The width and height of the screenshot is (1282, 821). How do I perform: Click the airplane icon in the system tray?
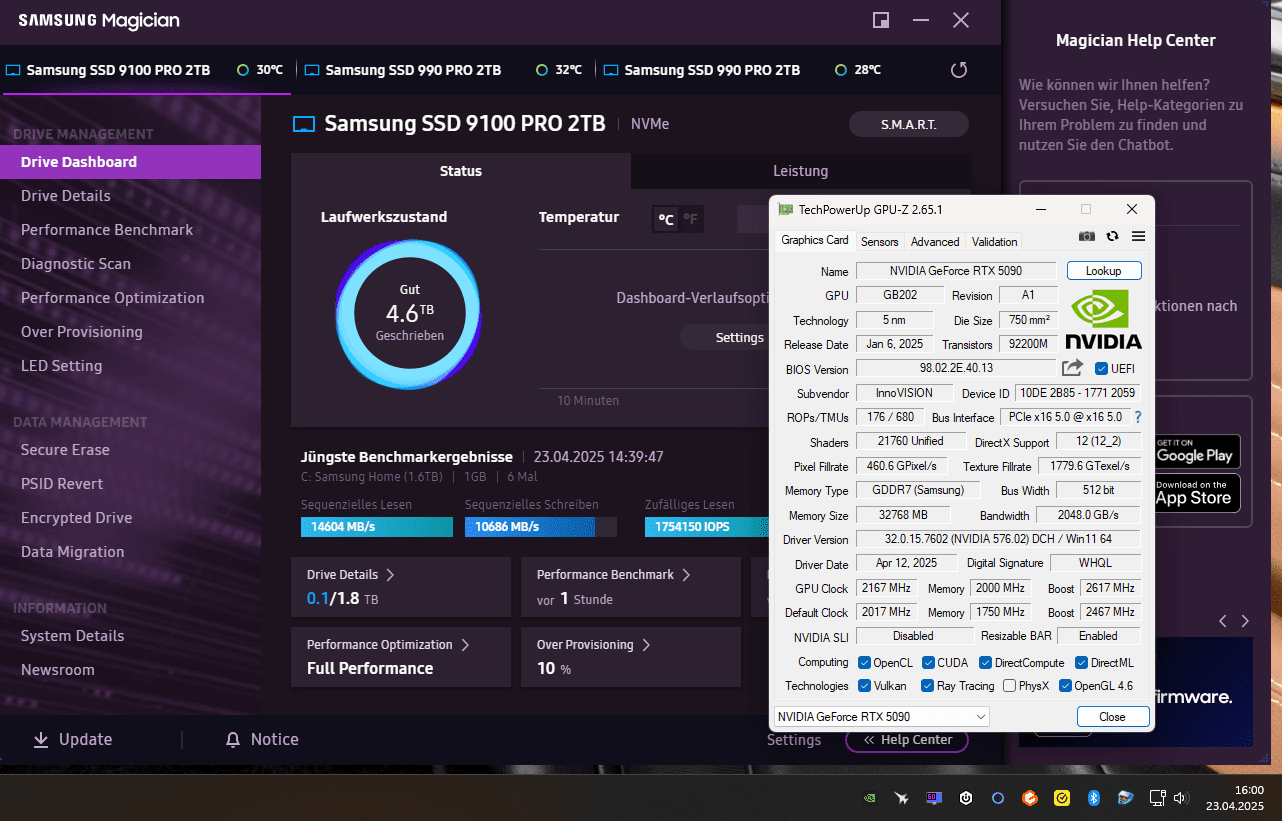click(x=902, y=798)
